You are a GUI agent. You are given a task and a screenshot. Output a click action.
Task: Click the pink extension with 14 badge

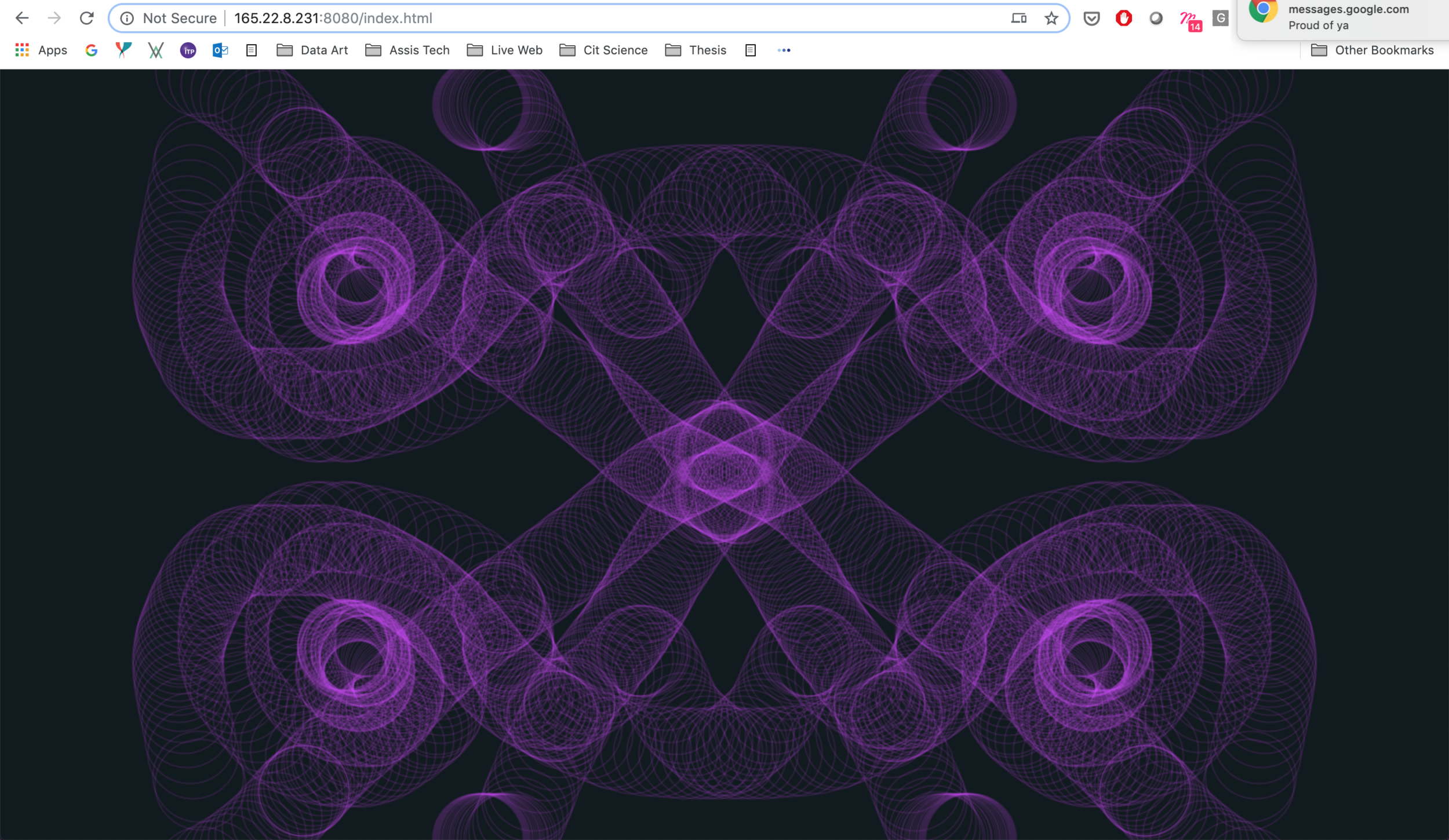[1189, 20]
